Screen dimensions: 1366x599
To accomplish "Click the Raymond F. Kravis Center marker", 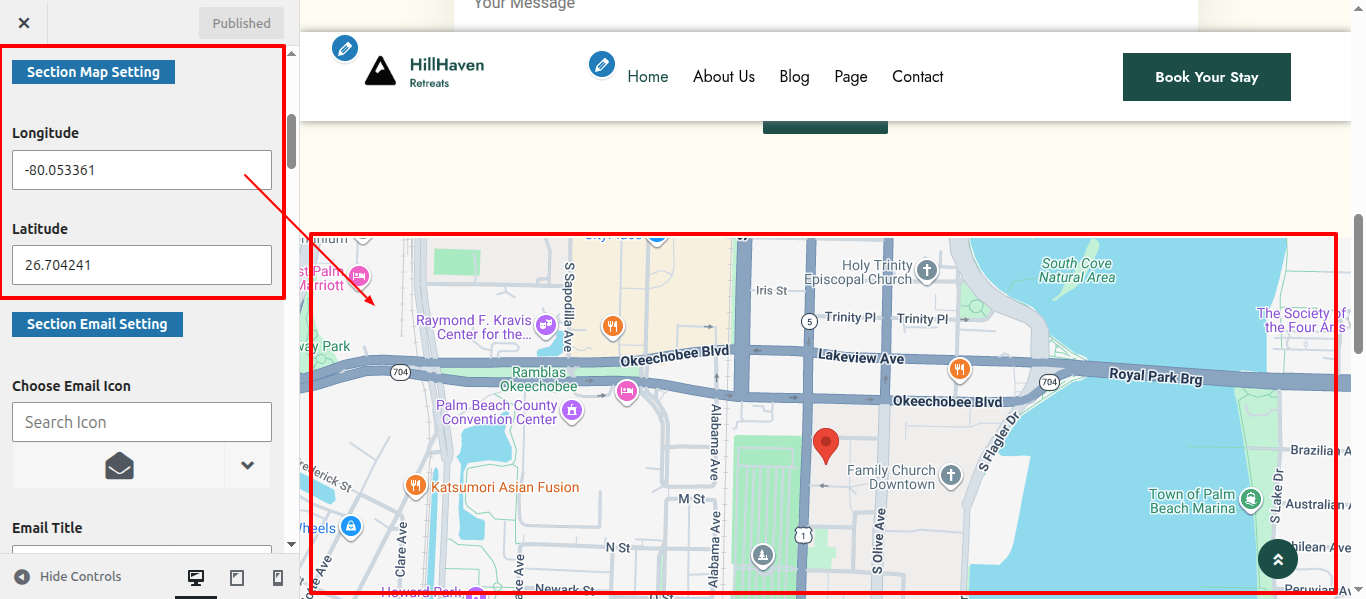I will [546, 324].
